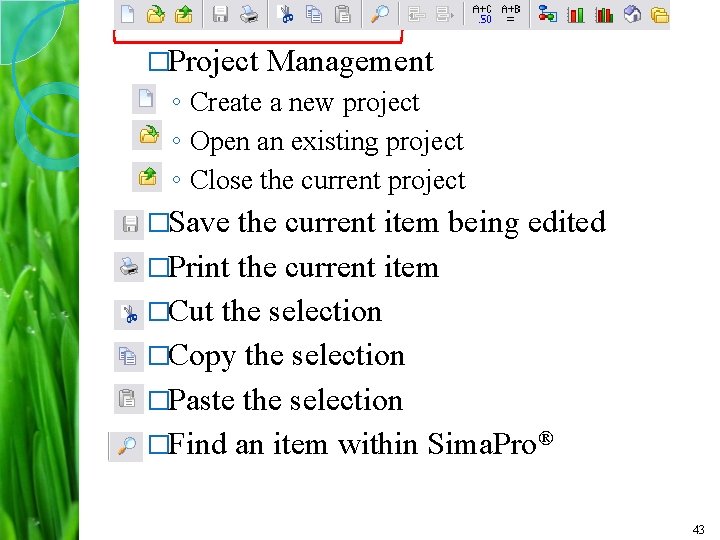
Task: Click the red and green bar chart icon
Action: [604, 14]
